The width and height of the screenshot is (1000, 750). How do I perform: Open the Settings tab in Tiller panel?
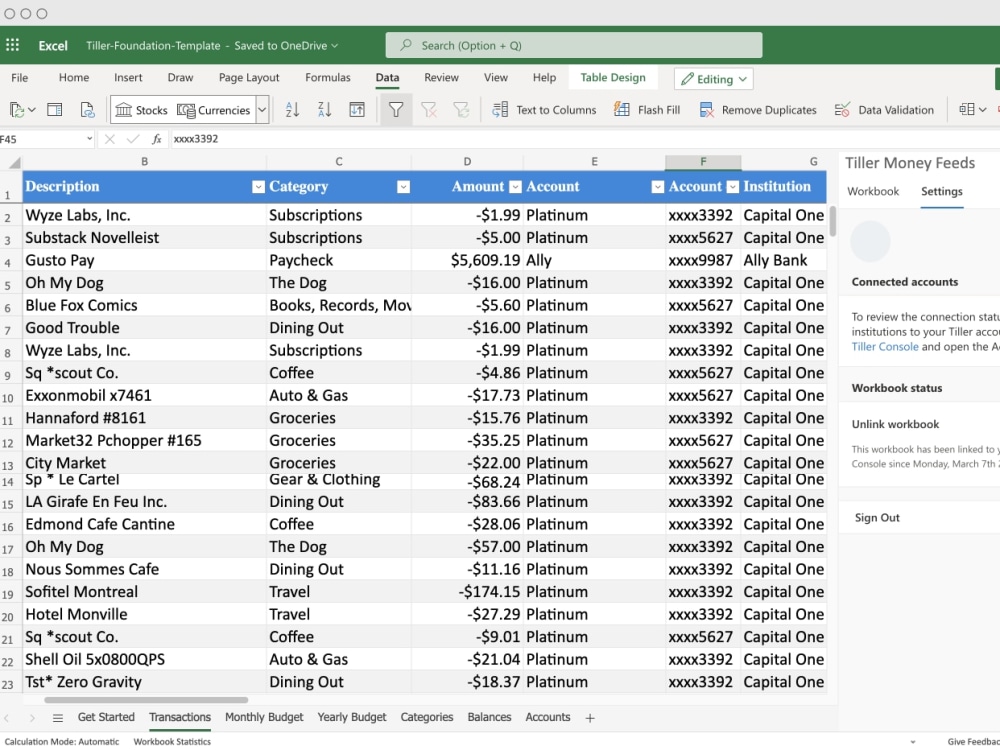pyautogui.click(x=941, y=191)
